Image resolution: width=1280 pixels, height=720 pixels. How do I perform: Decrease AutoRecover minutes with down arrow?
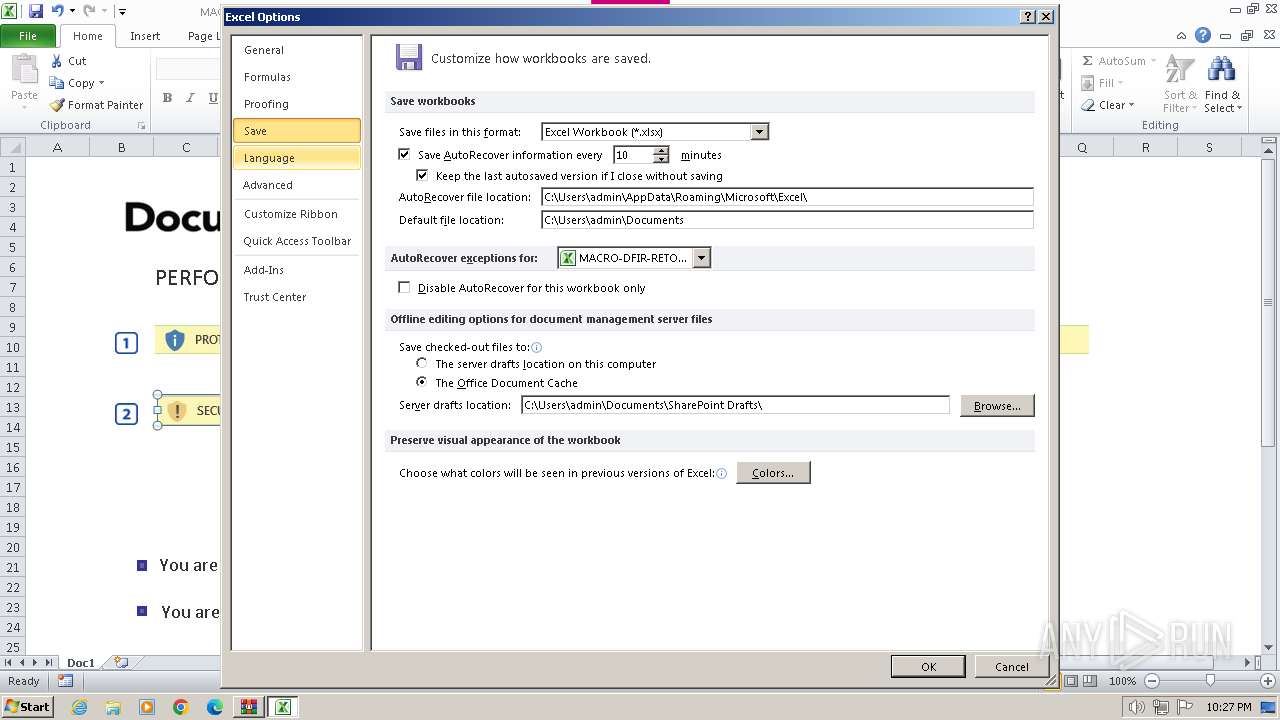click(x=661, y=159)
